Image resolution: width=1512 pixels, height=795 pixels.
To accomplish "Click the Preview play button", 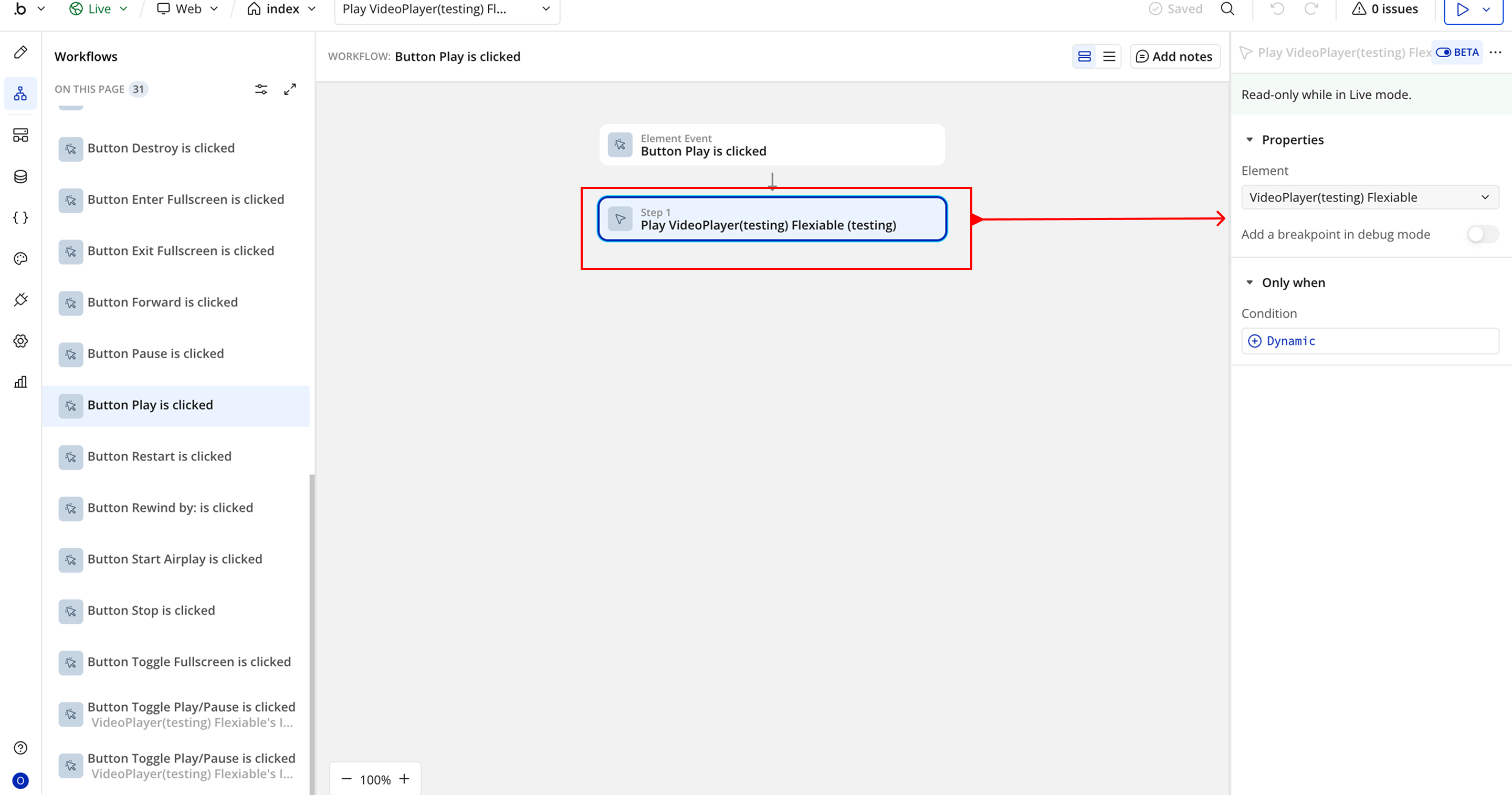I will pyautogui.click(x=1462, y=9).
